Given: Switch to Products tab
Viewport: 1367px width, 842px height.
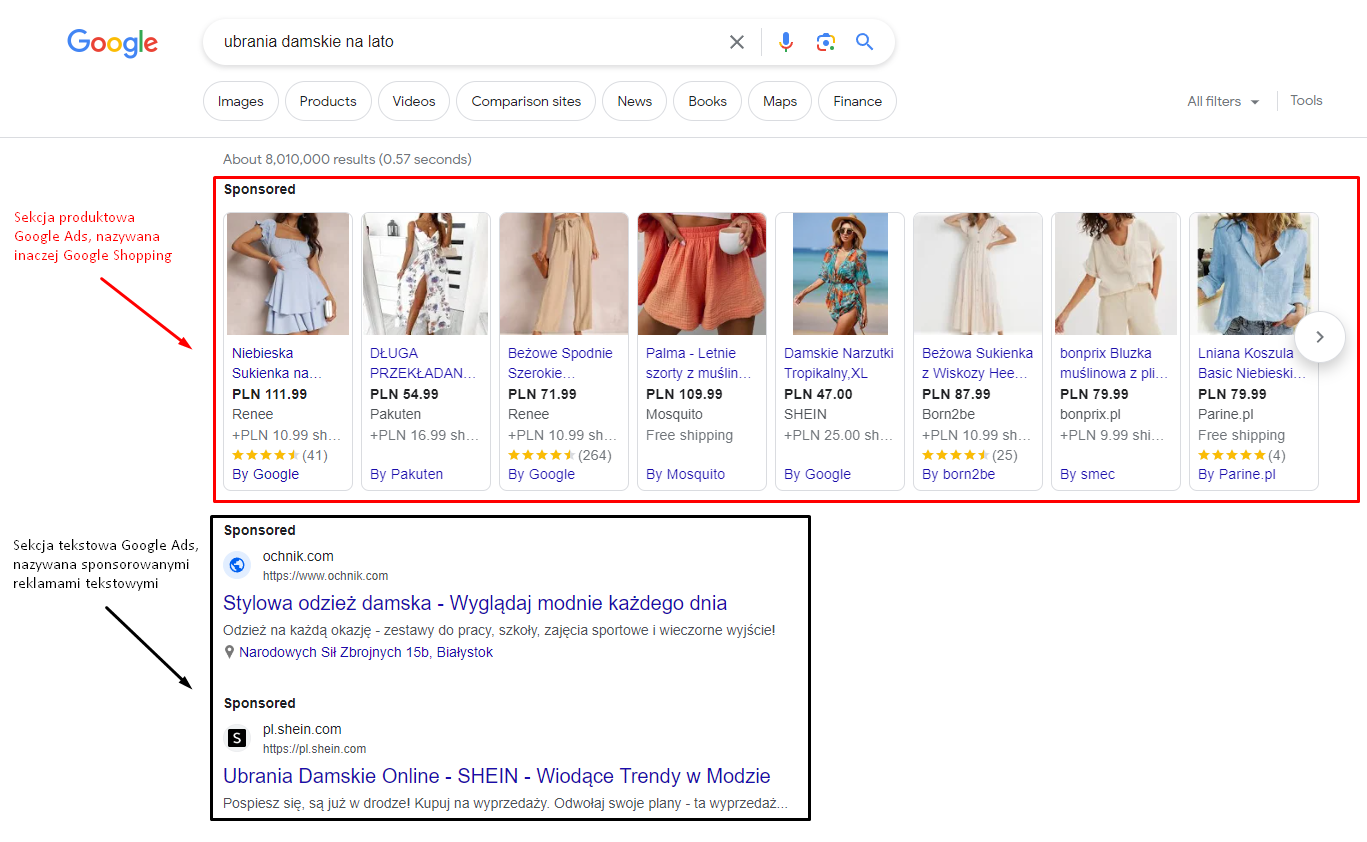Looking at the screenshot, I should coord(328,101).
